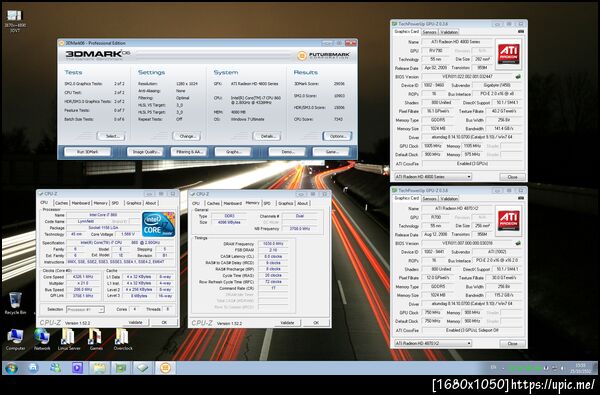Click screenshot camera icon in top GPU-Z window
The height and width of the screenshot is (395, 600).
tap(520, 31)
